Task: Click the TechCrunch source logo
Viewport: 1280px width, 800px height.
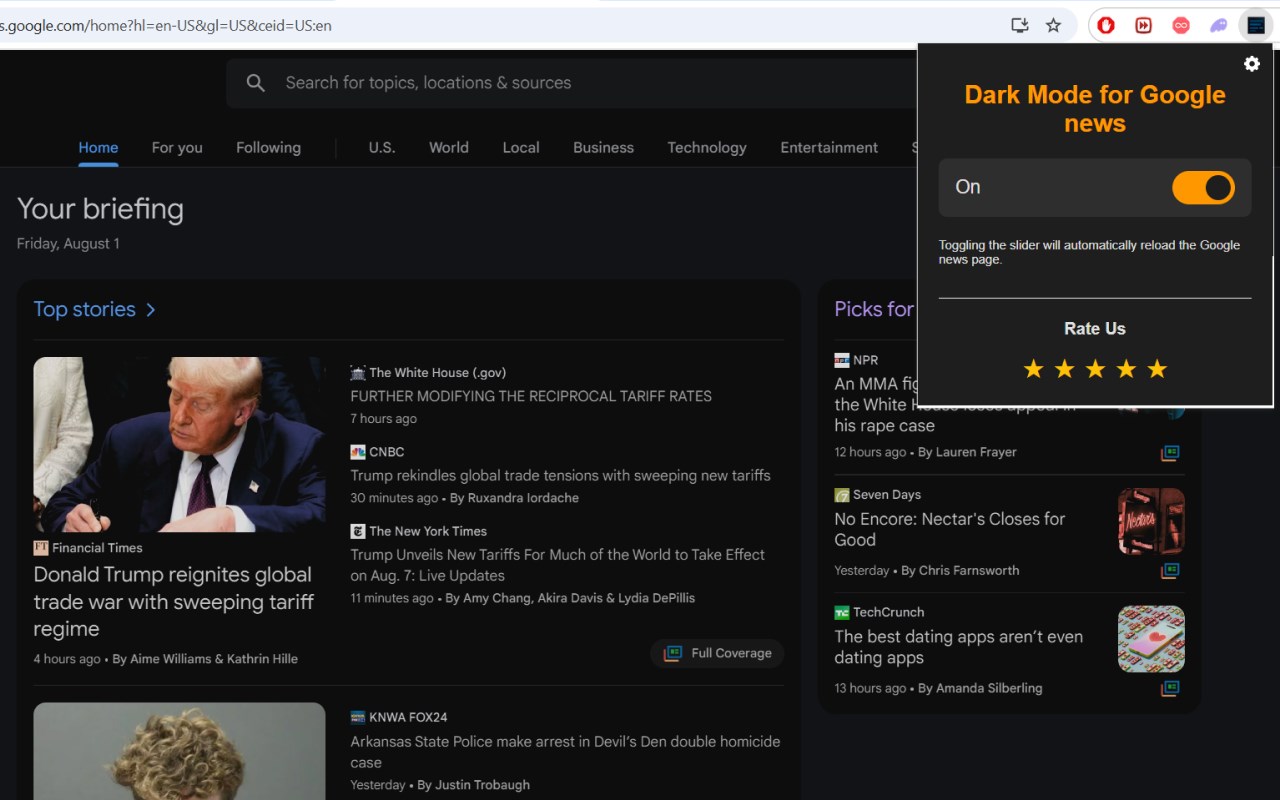Action: point(842,613)
